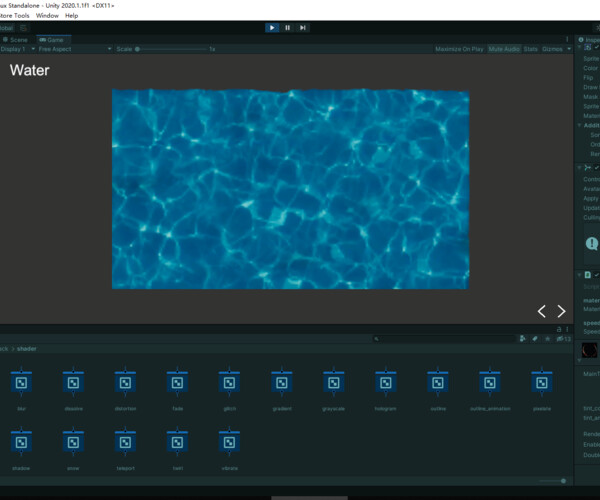This screenshot has height=500, width=600.
Task: Open the Display 1 dropdown
Action: point(18,49)
